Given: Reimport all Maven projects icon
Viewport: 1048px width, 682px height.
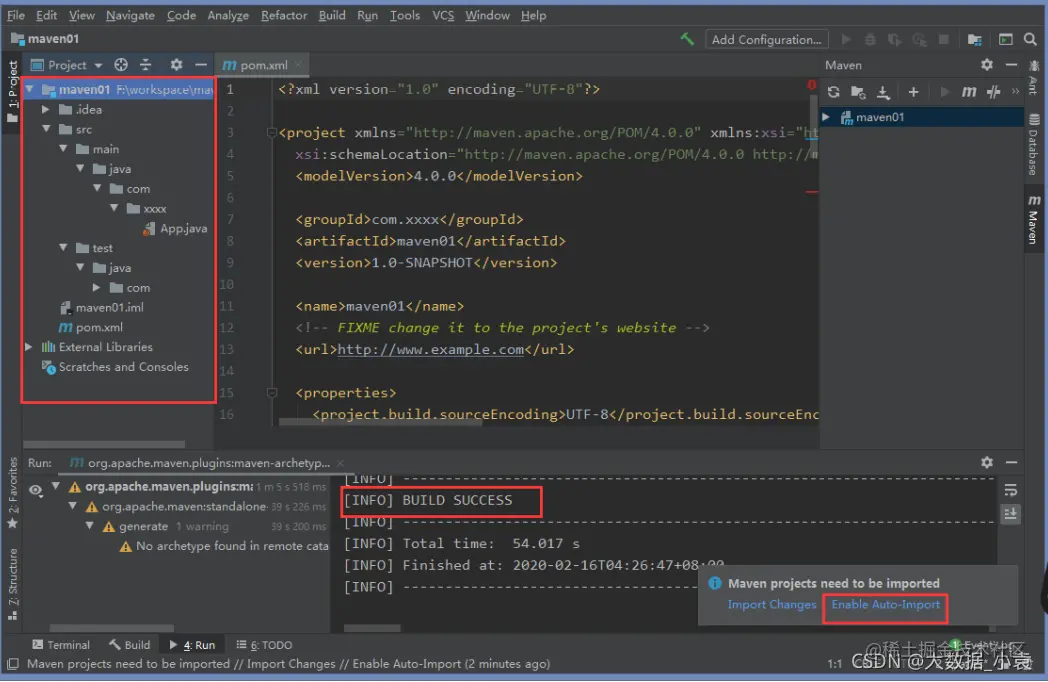Looking at the screenshot, I should coord(833,92).
